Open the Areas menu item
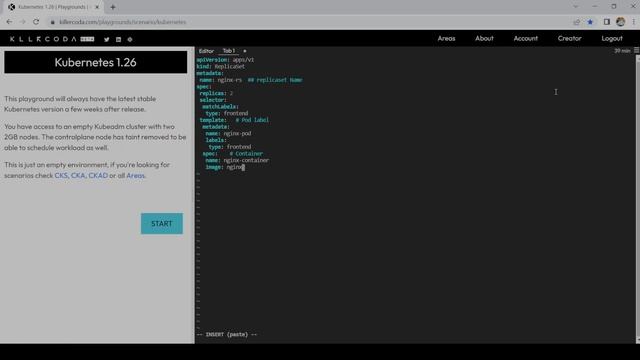This screenshot has width=640, height=360. coord(446,38)
